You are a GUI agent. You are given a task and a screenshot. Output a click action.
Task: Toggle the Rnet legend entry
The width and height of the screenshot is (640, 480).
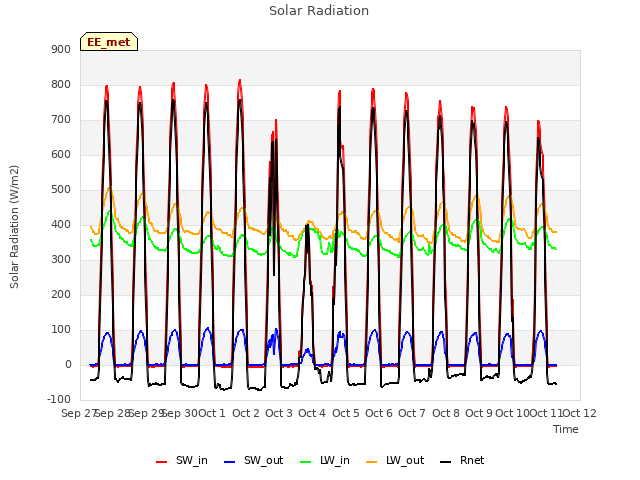pos(462,460)
